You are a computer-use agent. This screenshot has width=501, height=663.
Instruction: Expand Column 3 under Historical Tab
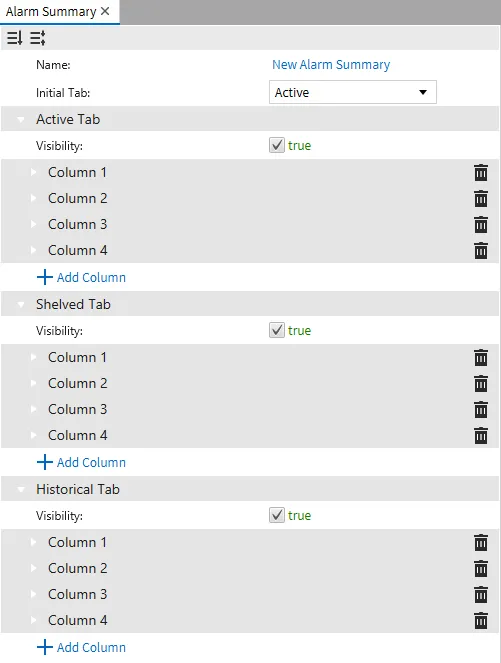pyautogui.click(x=33, y=595)
